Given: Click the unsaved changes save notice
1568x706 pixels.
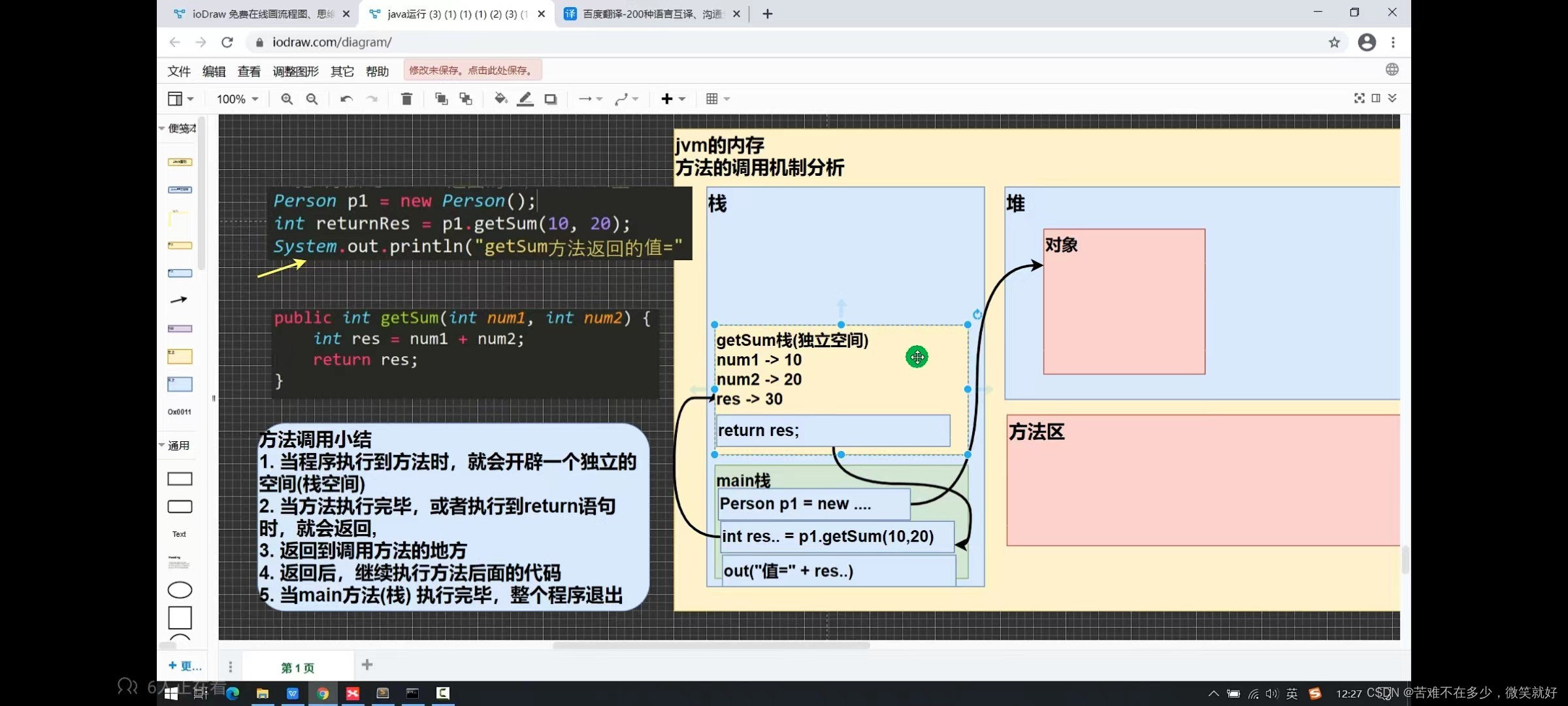Looking at the screenshot, I should (x=472, y=70).
